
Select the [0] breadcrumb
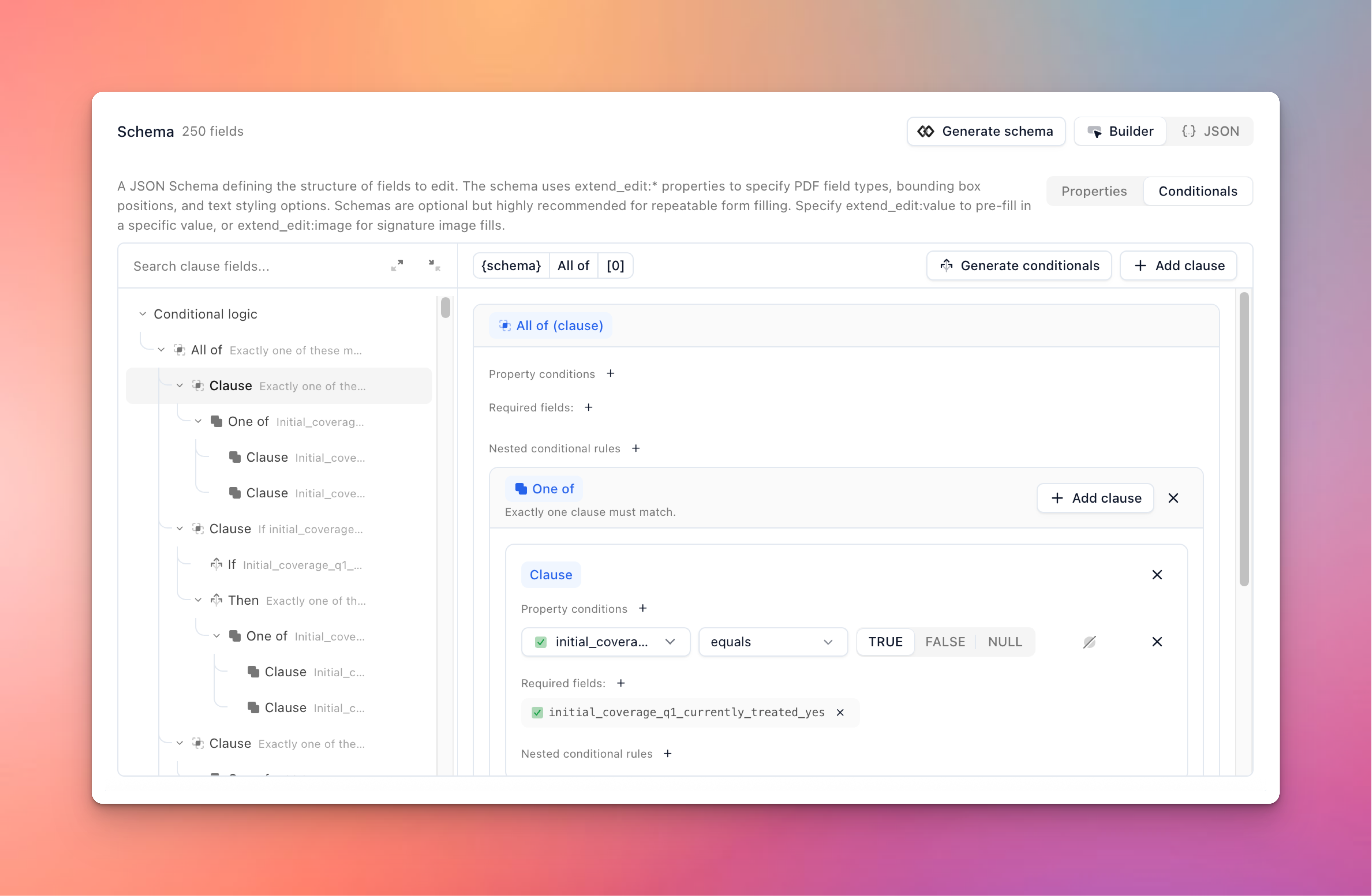(x=615, y=266)
